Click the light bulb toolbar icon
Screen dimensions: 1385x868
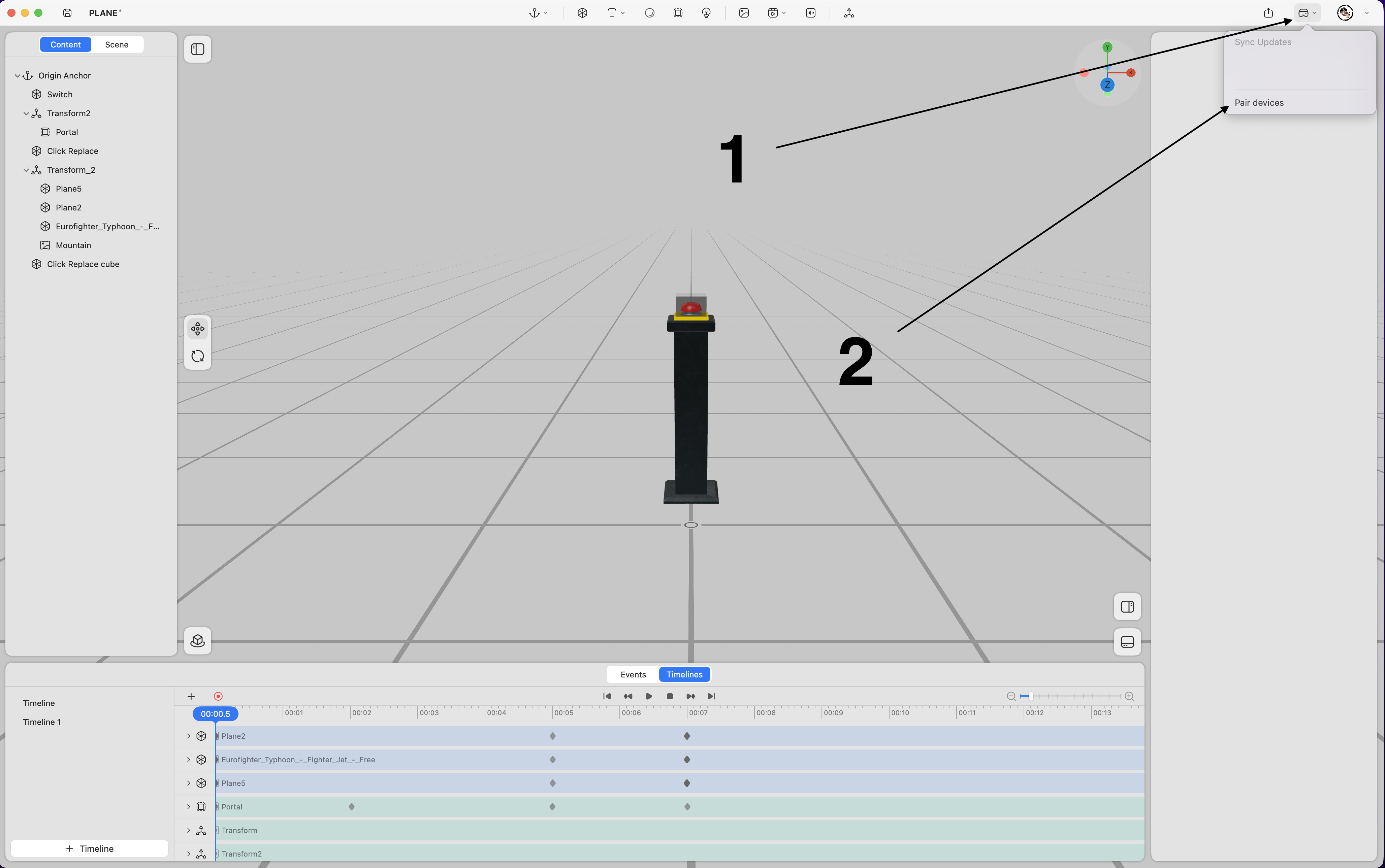point(706,13)
